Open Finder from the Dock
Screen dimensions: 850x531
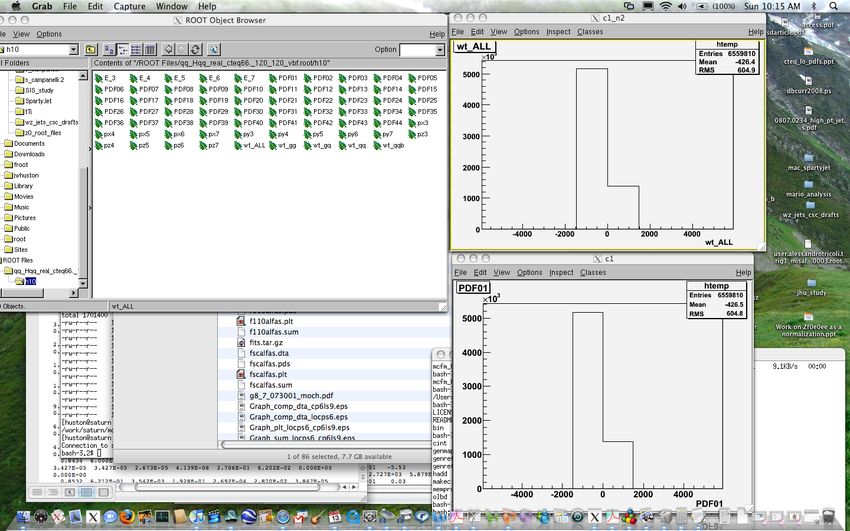pos(23,516)
